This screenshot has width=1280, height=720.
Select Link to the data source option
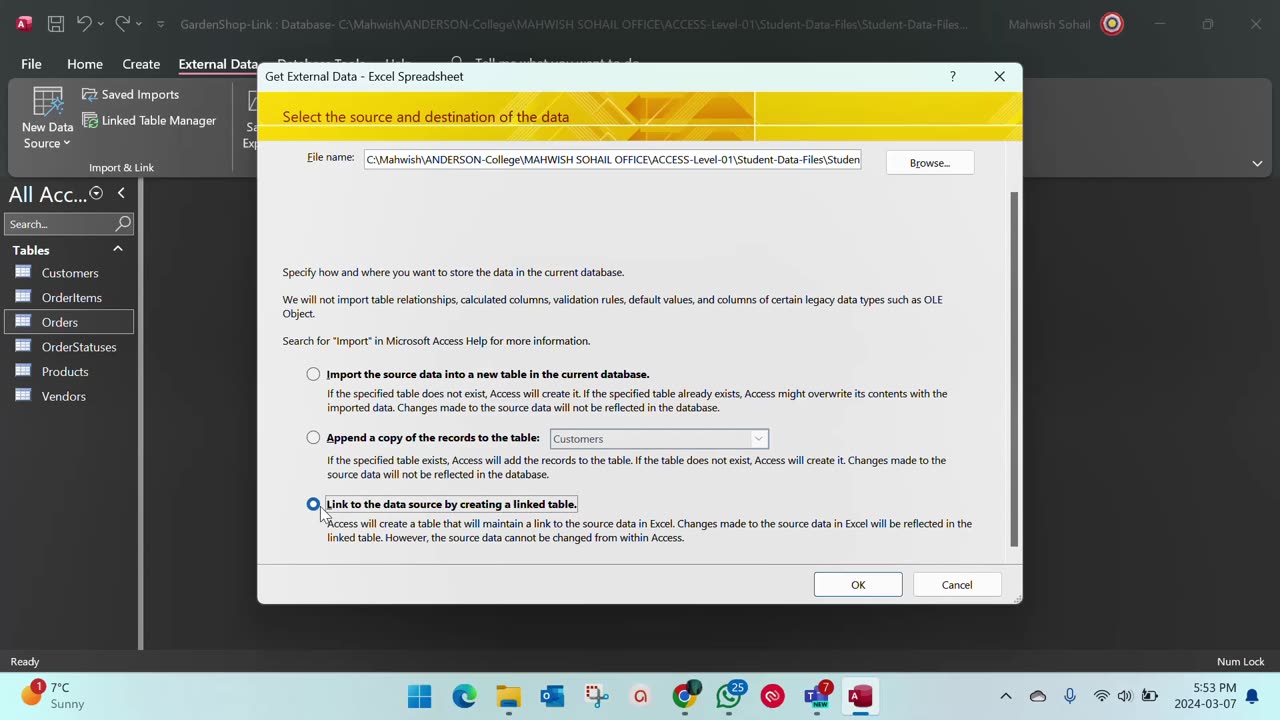(x=314, y=504)
